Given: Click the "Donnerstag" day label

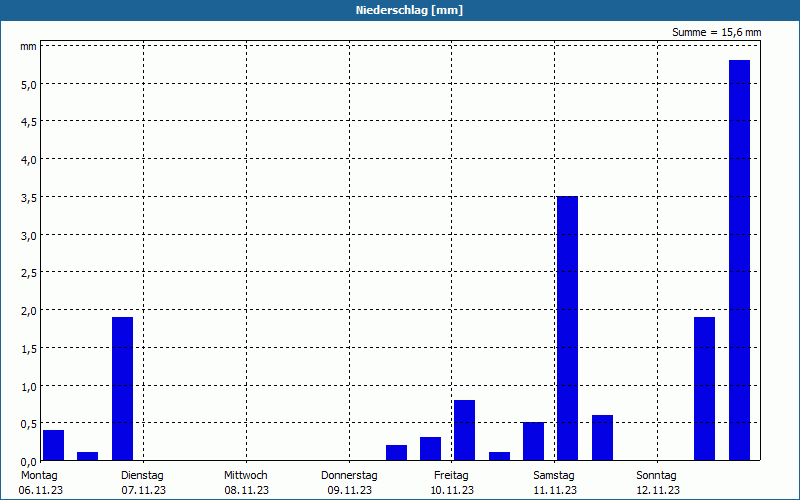Looking at the screenshot, I should point(349,476).
